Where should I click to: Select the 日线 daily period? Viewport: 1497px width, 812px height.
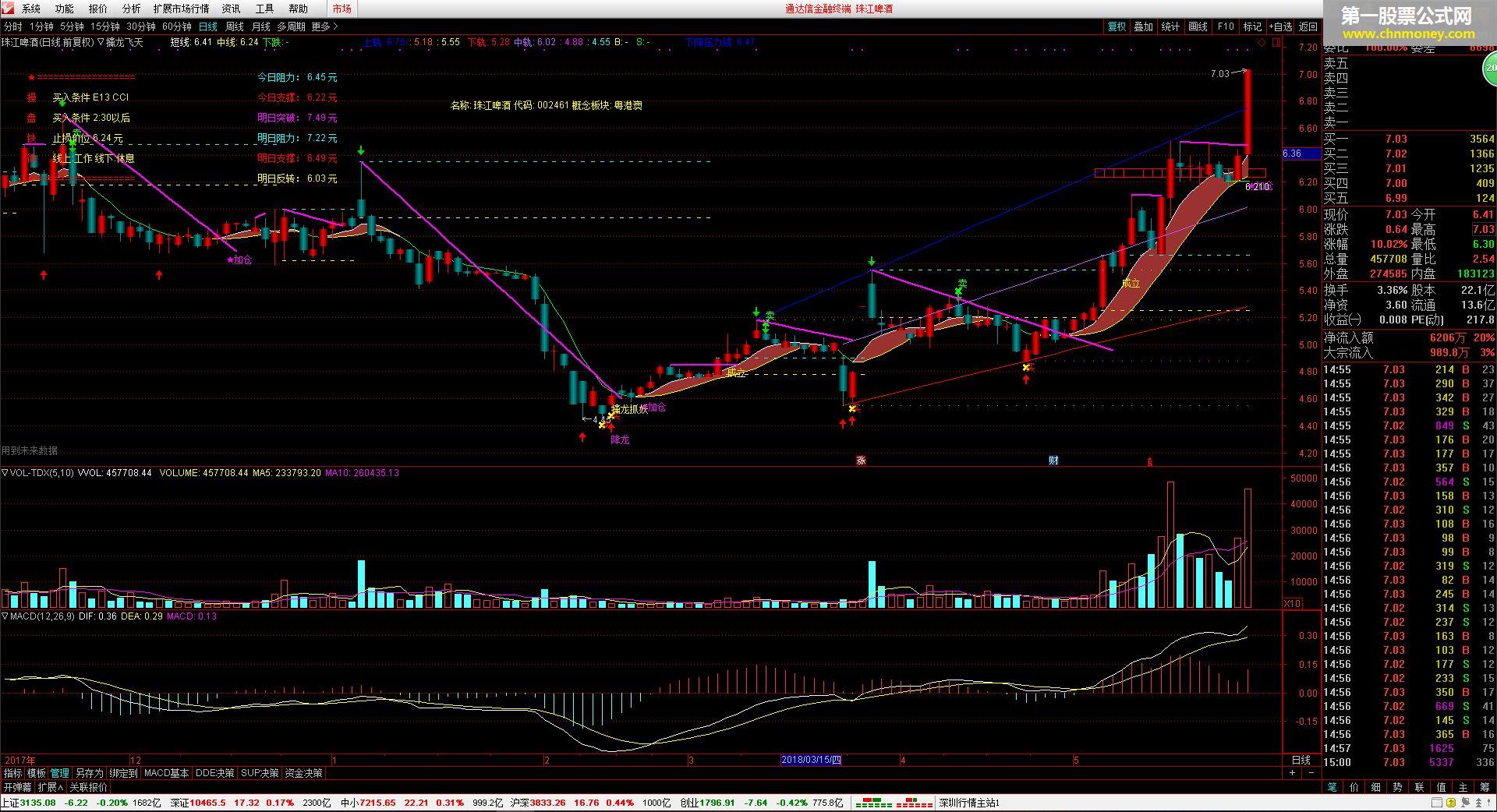point(208,26)
